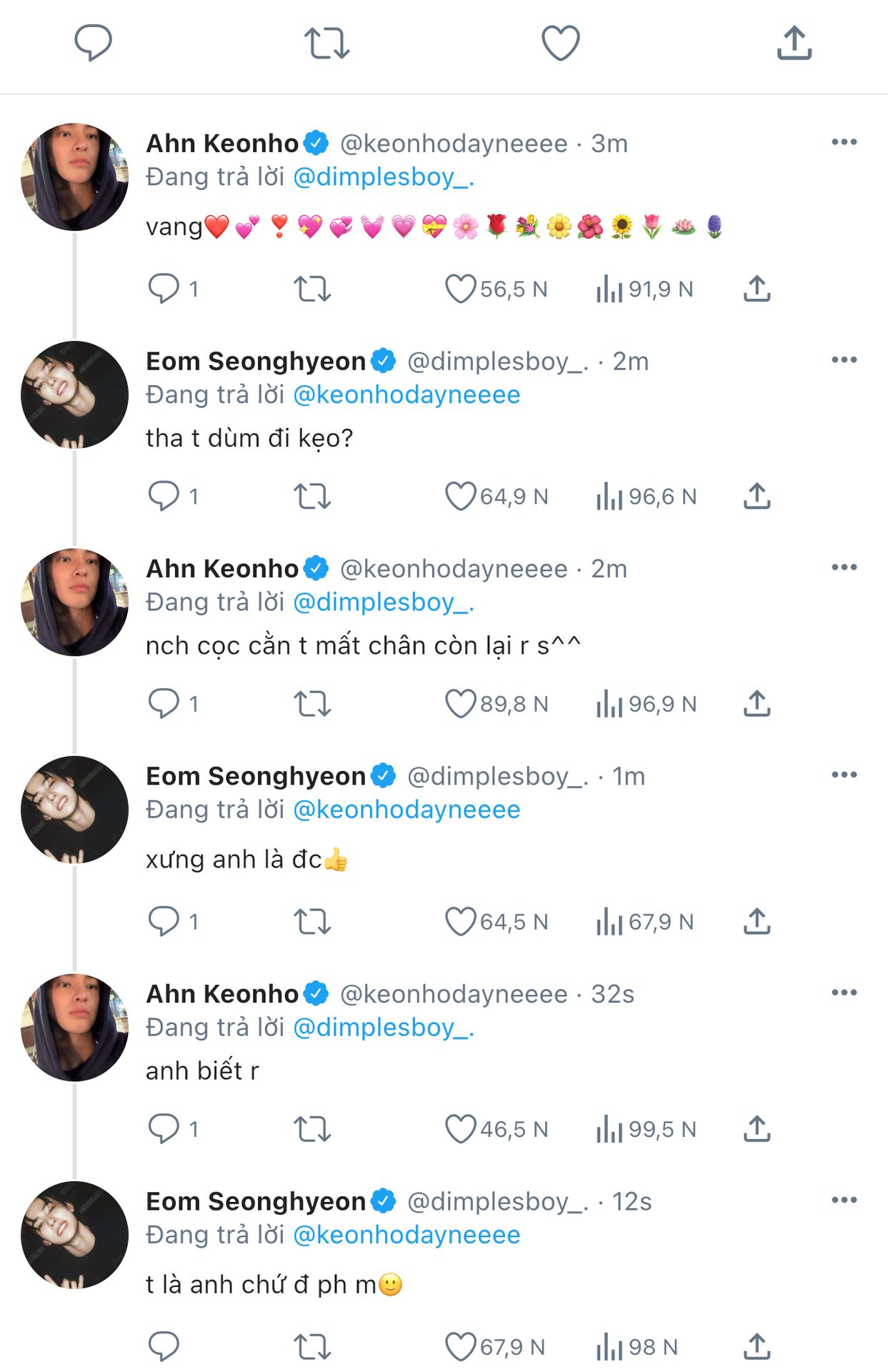Share the top tweet via the header icon

click(794, 43)
